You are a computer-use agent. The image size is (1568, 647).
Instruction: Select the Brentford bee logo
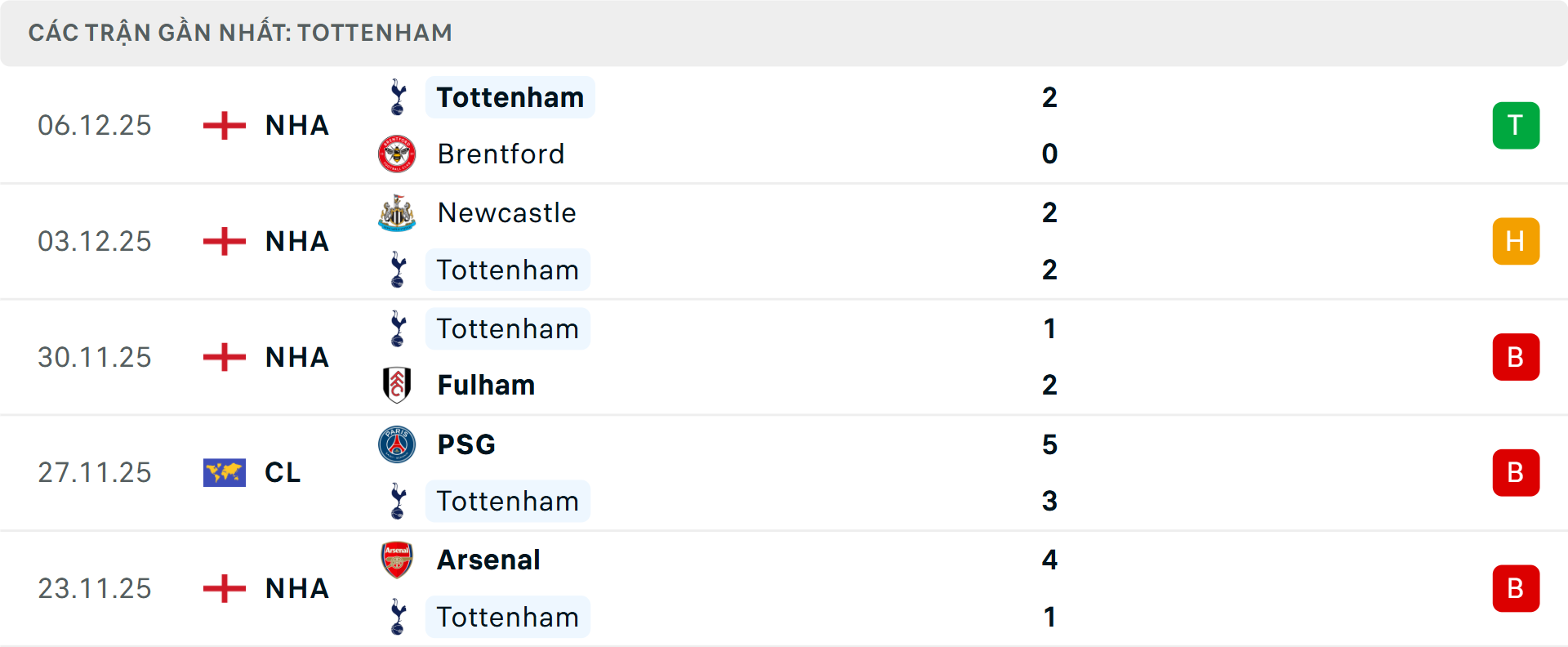coord(397,154)
